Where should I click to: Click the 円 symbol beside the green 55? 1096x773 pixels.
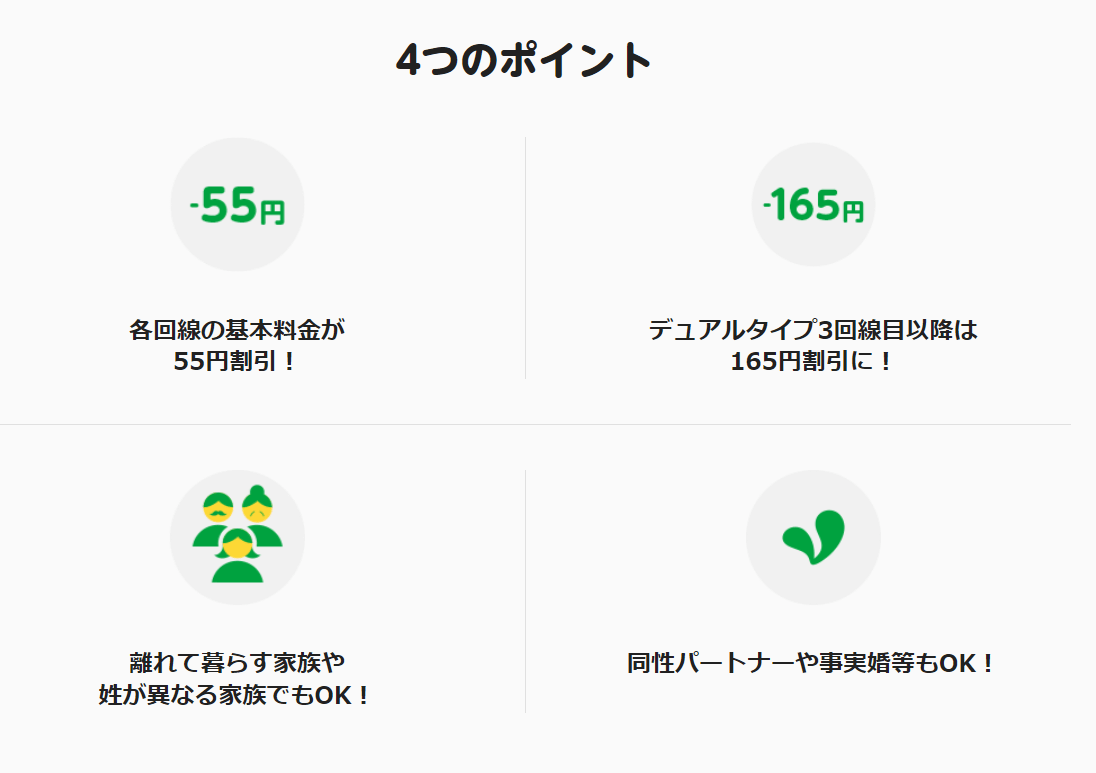pos(273,213)
